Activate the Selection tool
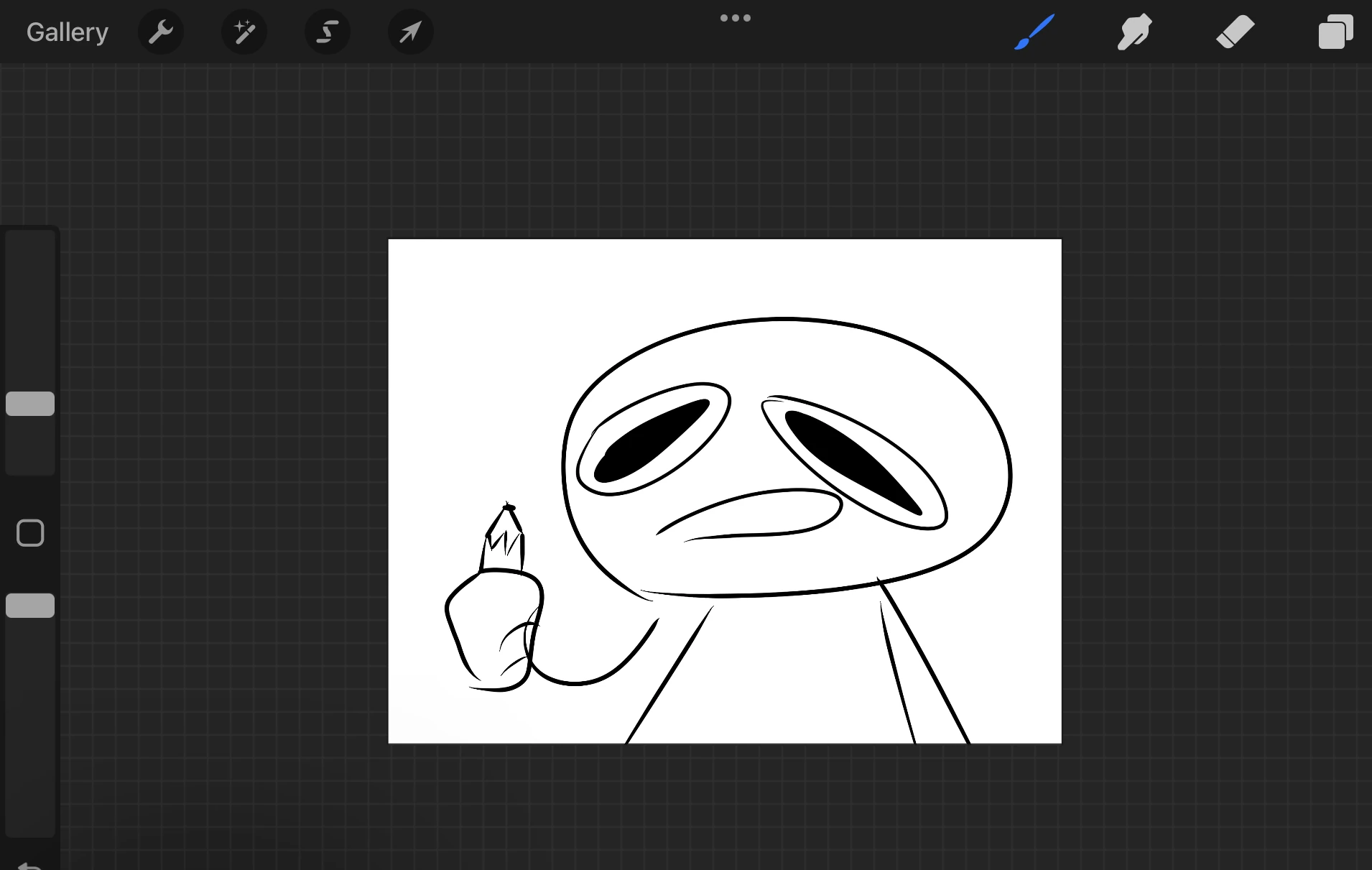The width and height of the screenshot is (1372, 870). pyautogui.click(x=327, y=32)
